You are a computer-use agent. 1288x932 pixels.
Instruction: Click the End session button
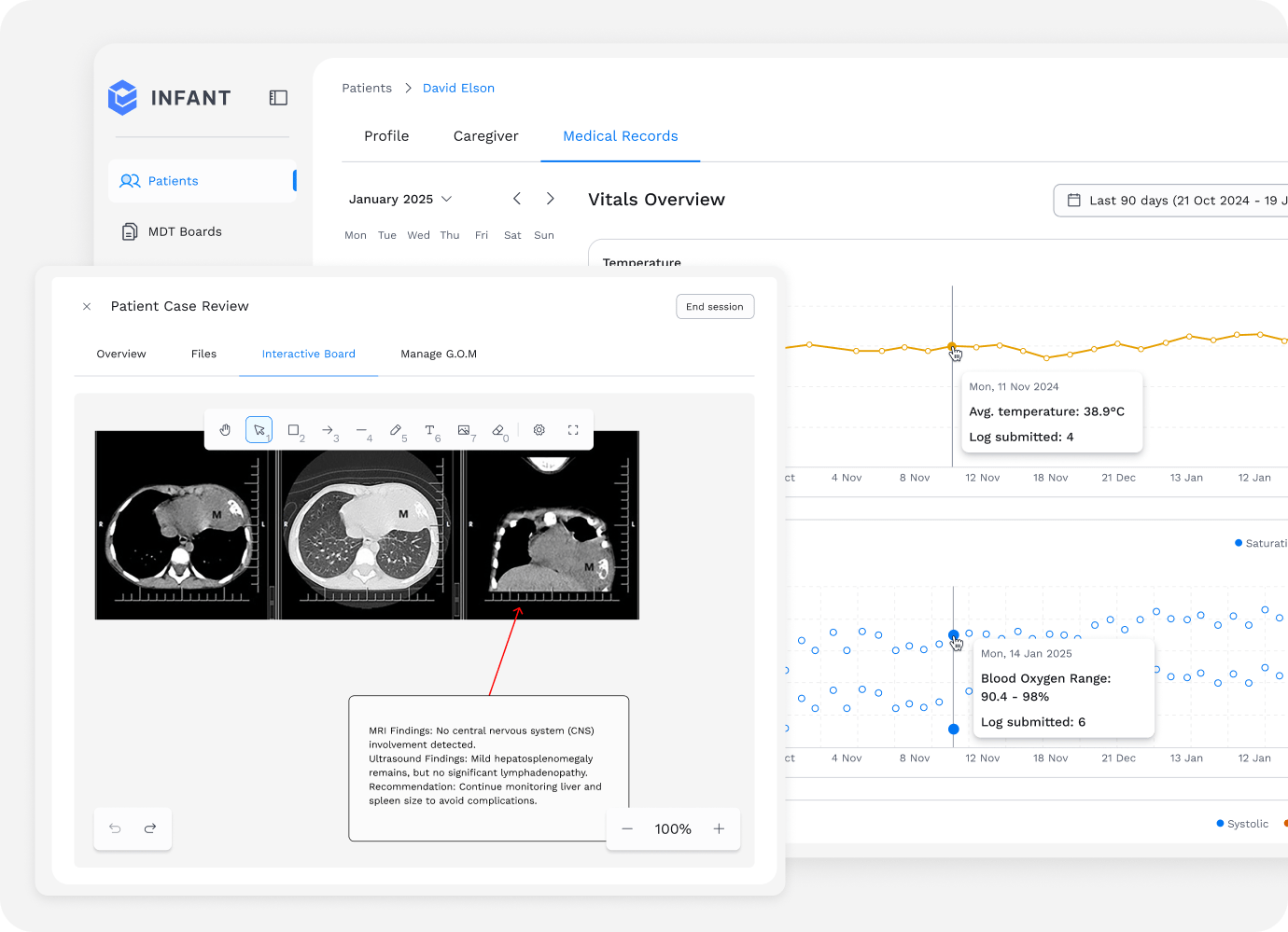click(715, 307)
